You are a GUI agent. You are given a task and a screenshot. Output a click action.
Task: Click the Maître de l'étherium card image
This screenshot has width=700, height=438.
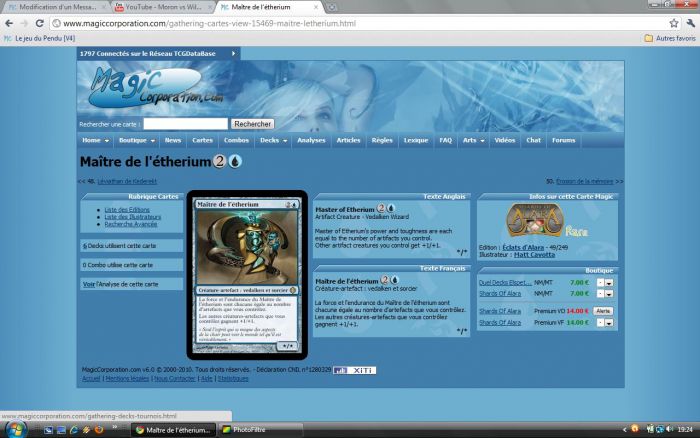click(x=247, y=275)
